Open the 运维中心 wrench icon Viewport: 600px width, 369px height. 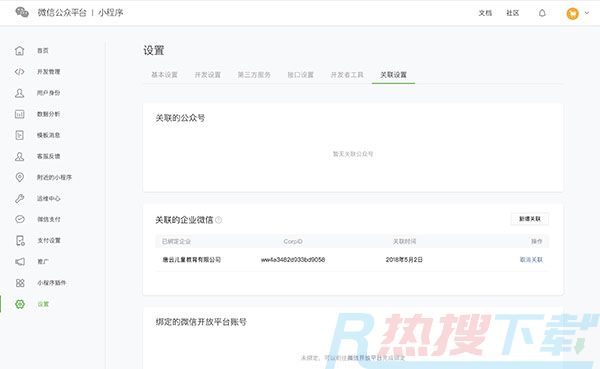pos(20,198)
